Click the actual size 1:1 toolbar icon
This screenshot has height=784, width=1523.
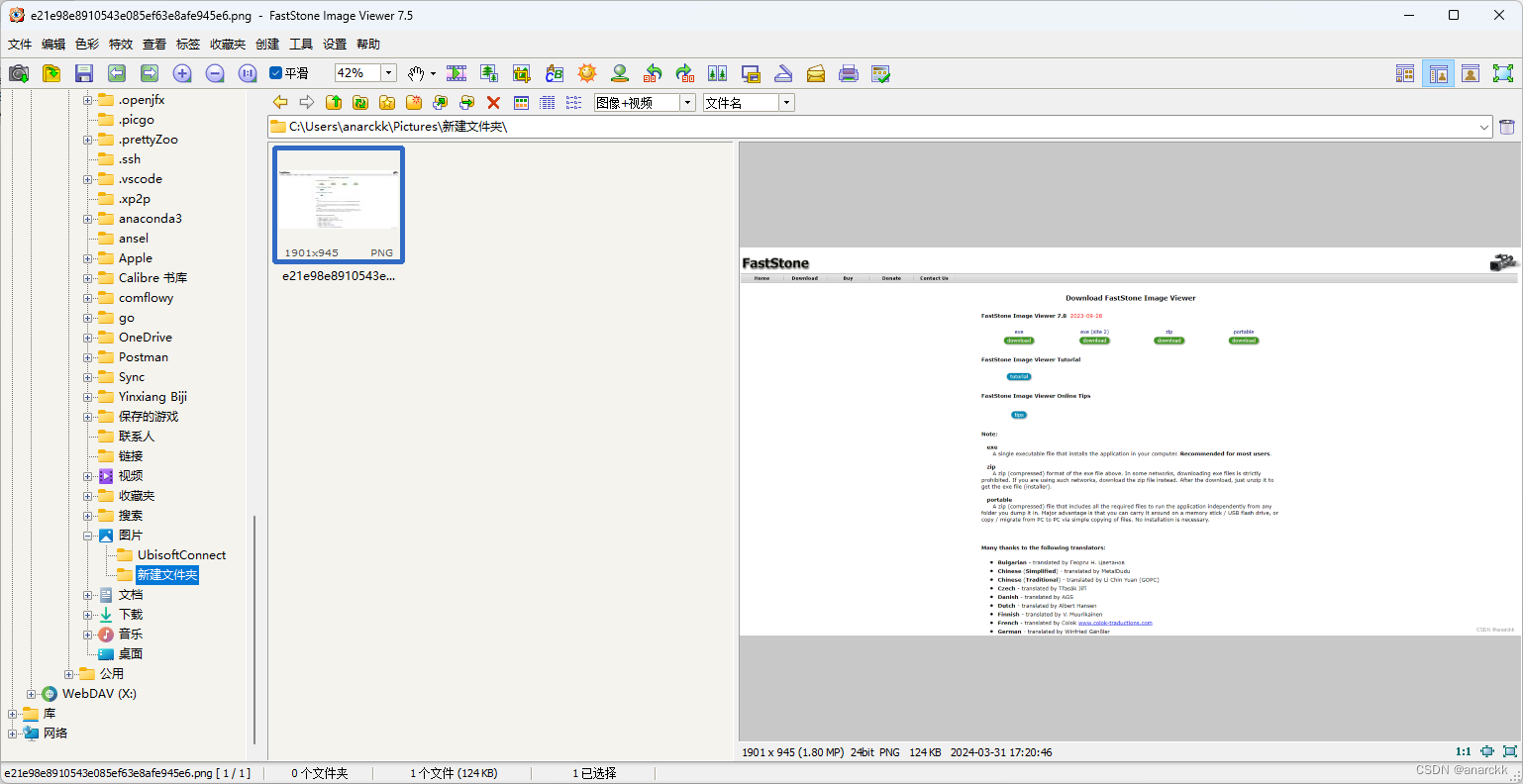[x=248, y=73]
